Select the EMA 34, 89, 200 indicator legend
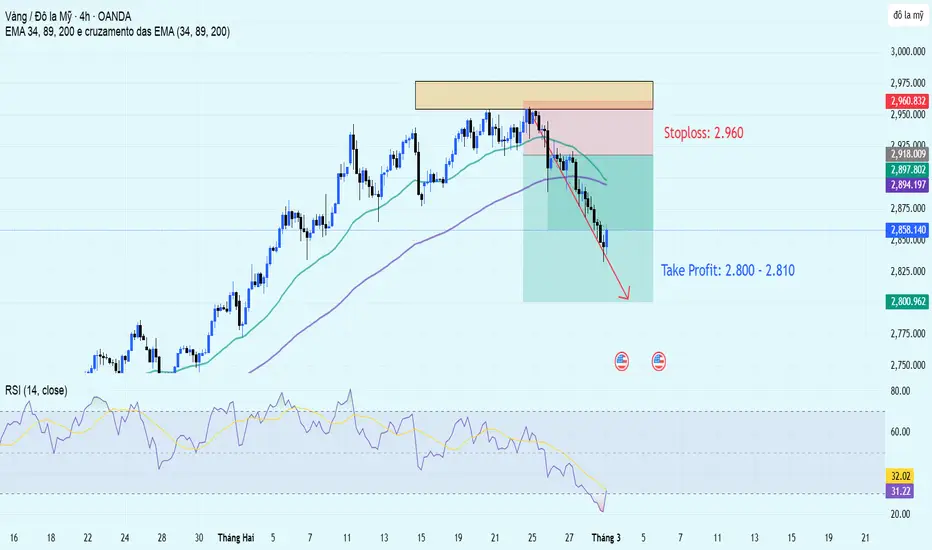Screen dimensions: 932x550 pos(117,32)
